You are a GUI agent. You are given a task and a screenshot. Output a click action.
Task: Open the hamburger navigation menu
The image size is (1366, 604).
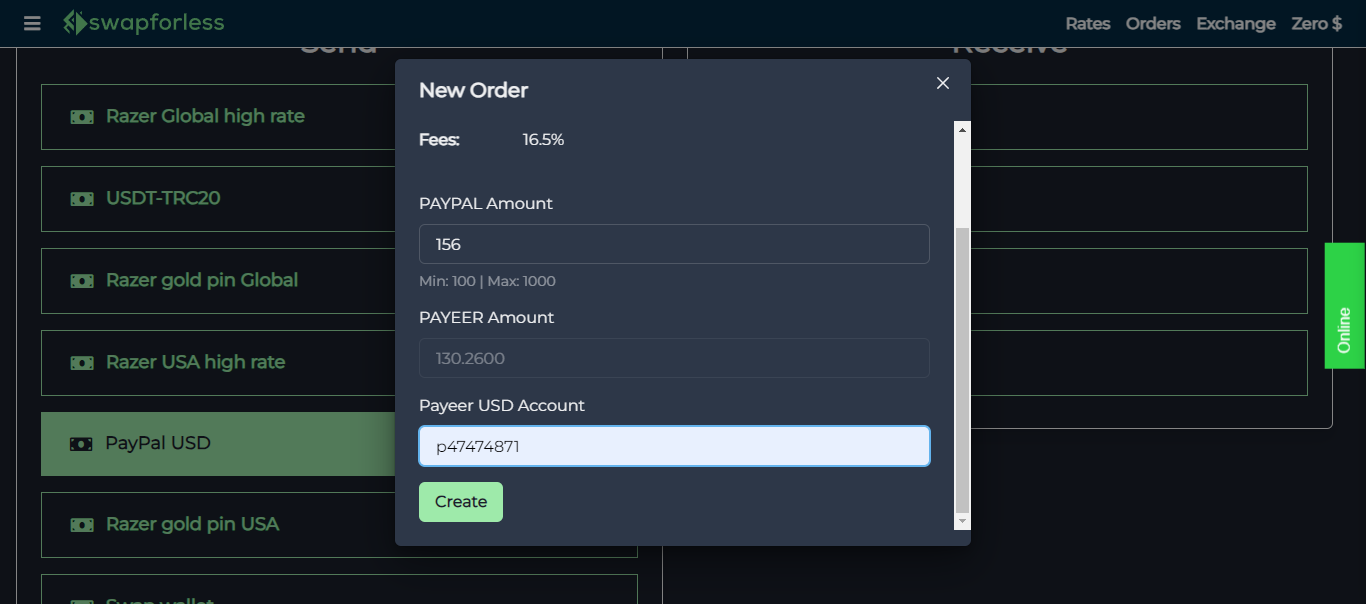31,23
